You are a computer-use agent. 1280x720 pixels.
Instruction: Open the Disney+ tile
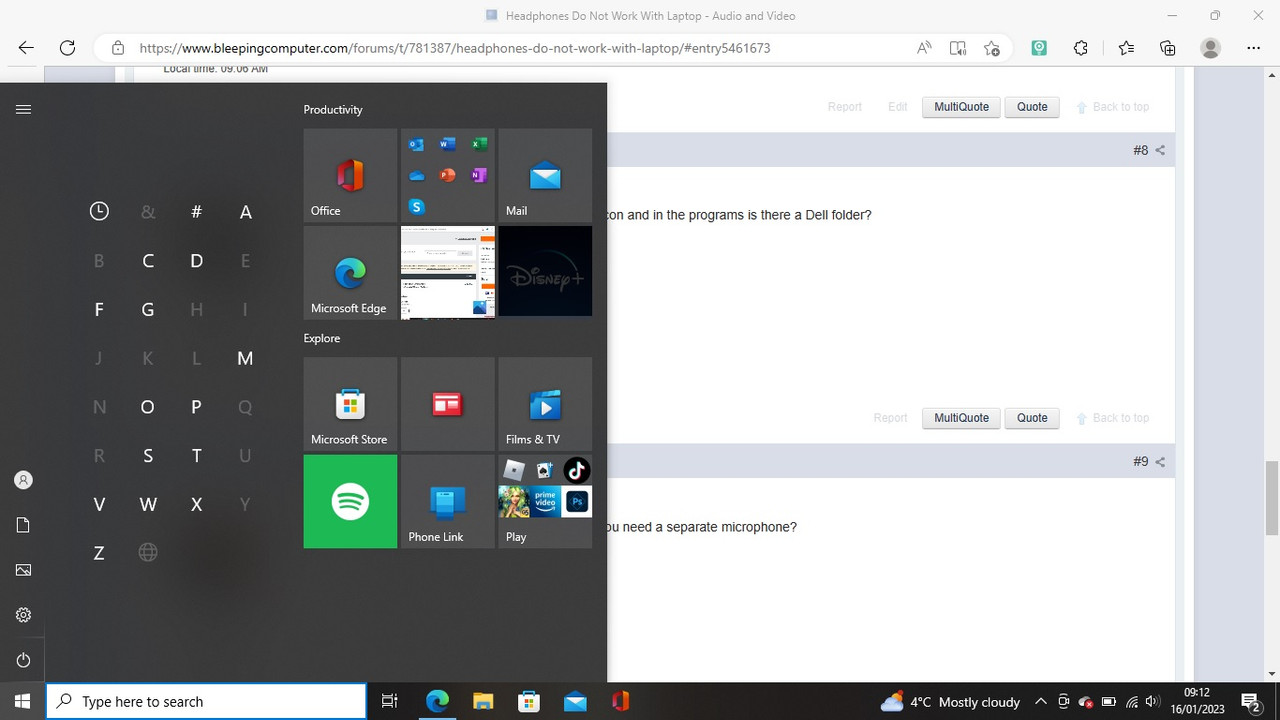tap(545, 272)
